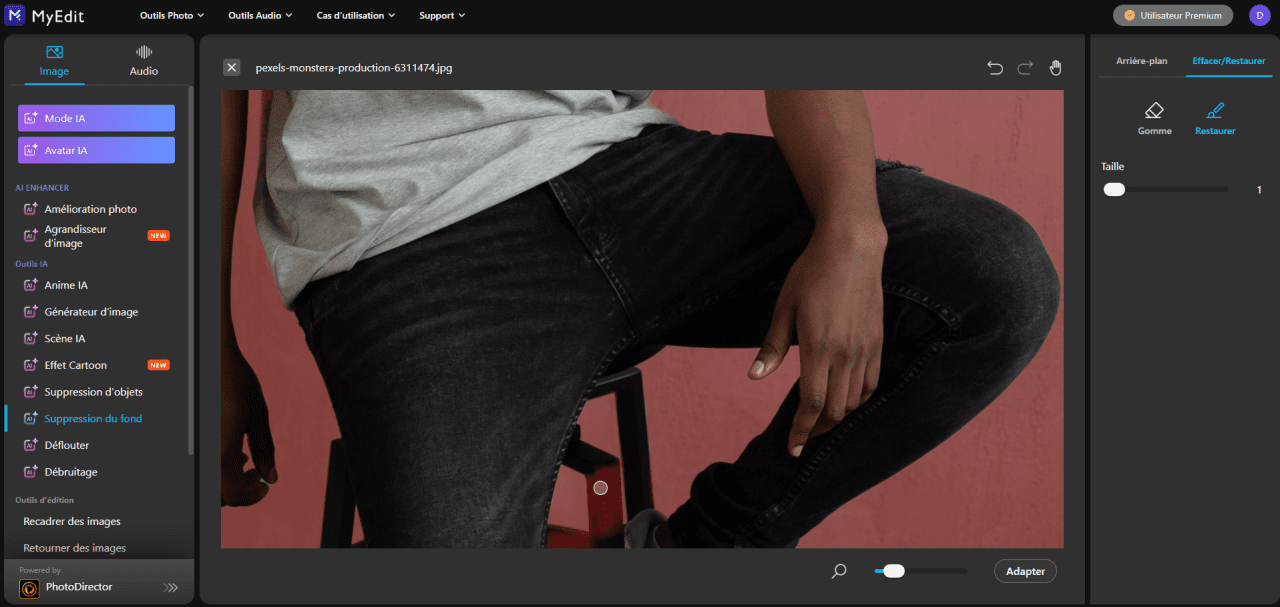Click the PhotoDirector logo icon

click(30, 588)
